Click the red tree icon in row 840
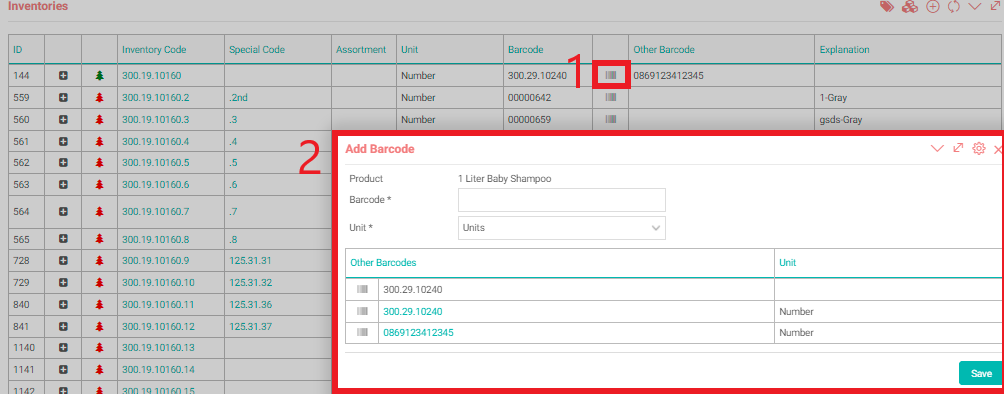Screen dimensions: 1004x394 [99, 304]
